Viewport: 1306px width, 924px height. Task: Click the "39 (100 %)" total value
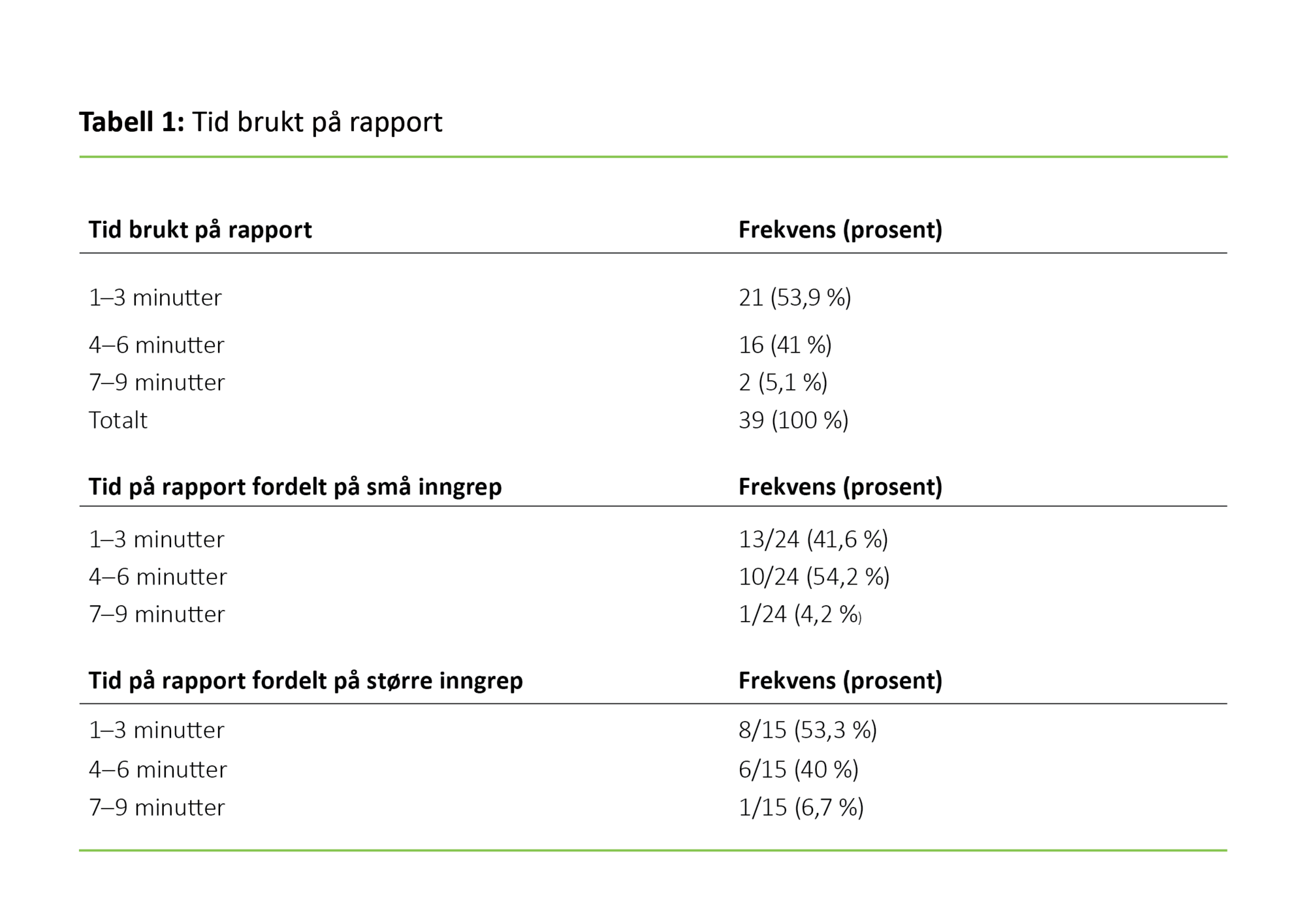point(793,420)
